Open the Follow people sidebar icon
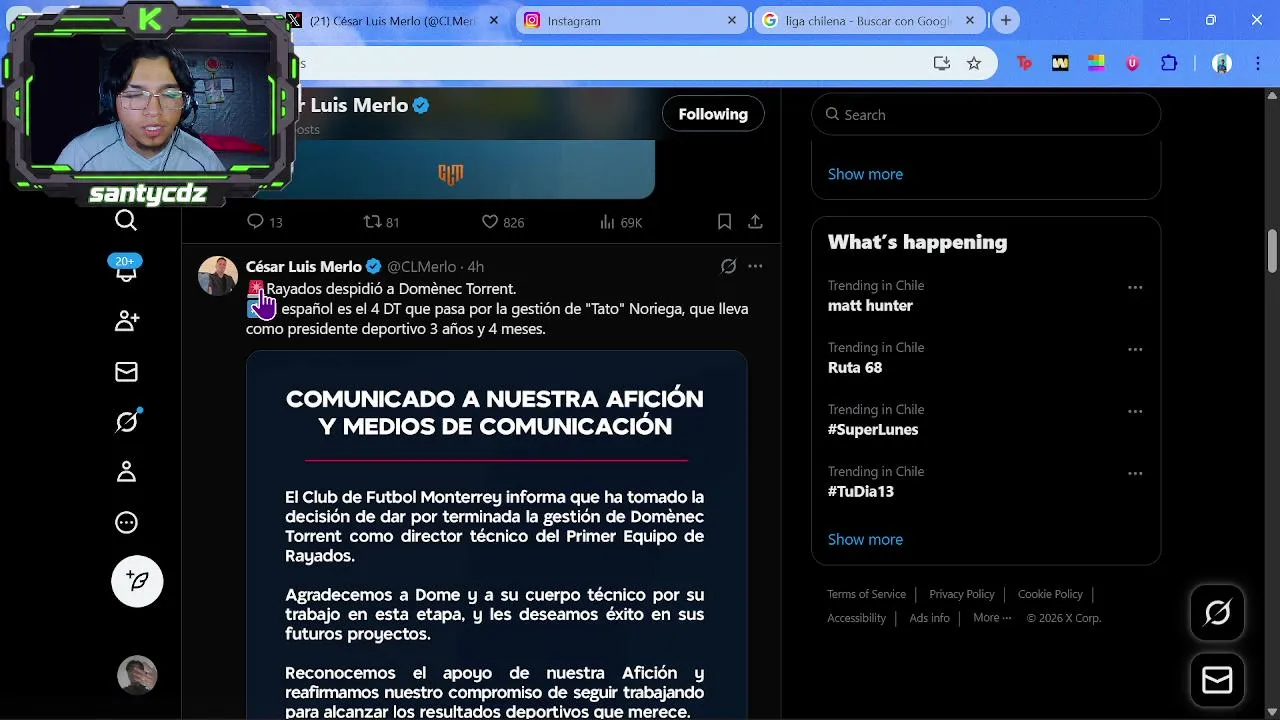 coord(126,321)
